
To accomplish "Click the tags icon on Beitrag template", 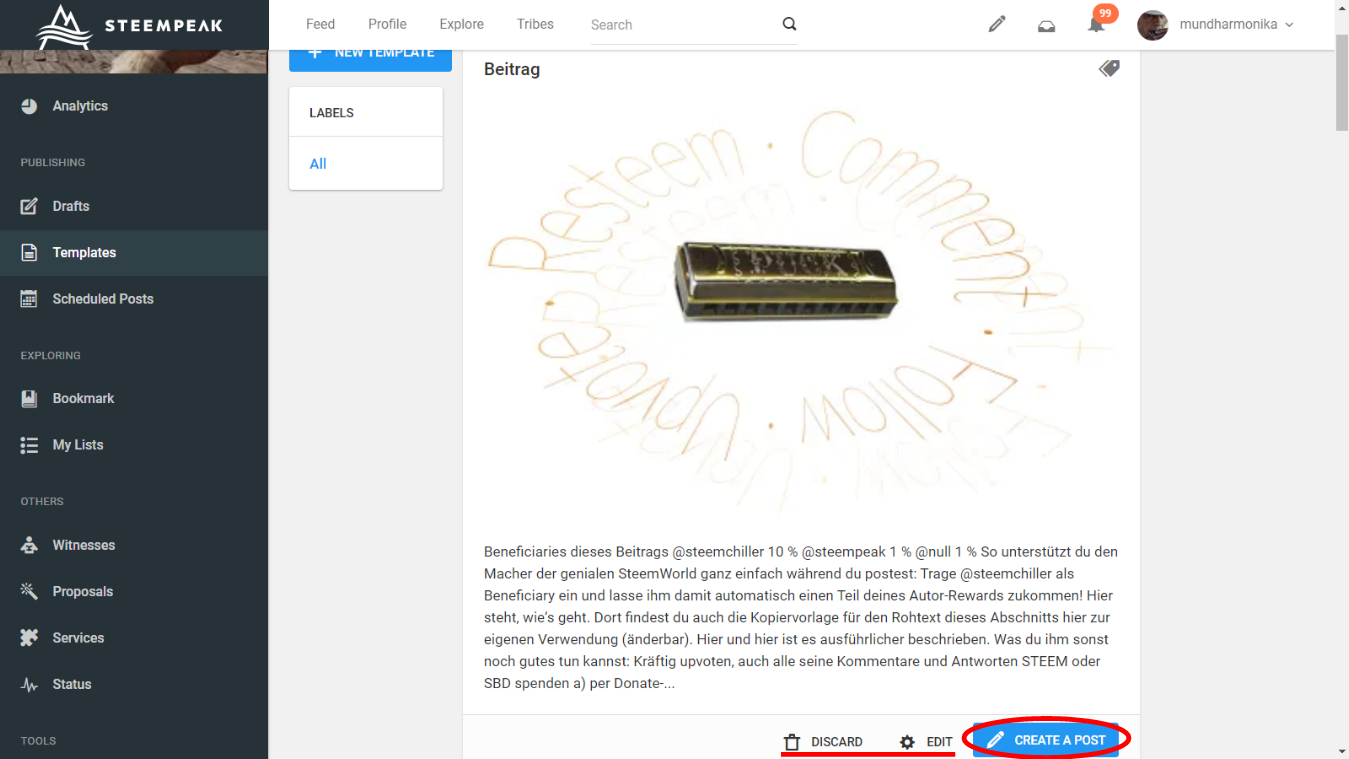I will tap(1109, 68).
